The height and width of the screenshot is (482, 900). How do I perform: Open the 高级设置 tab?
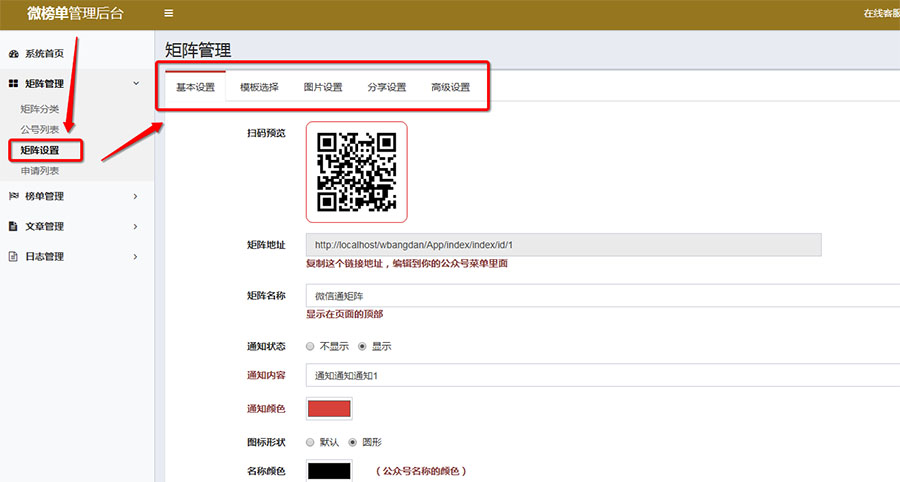pyautogui.click(x=451, y=87)
